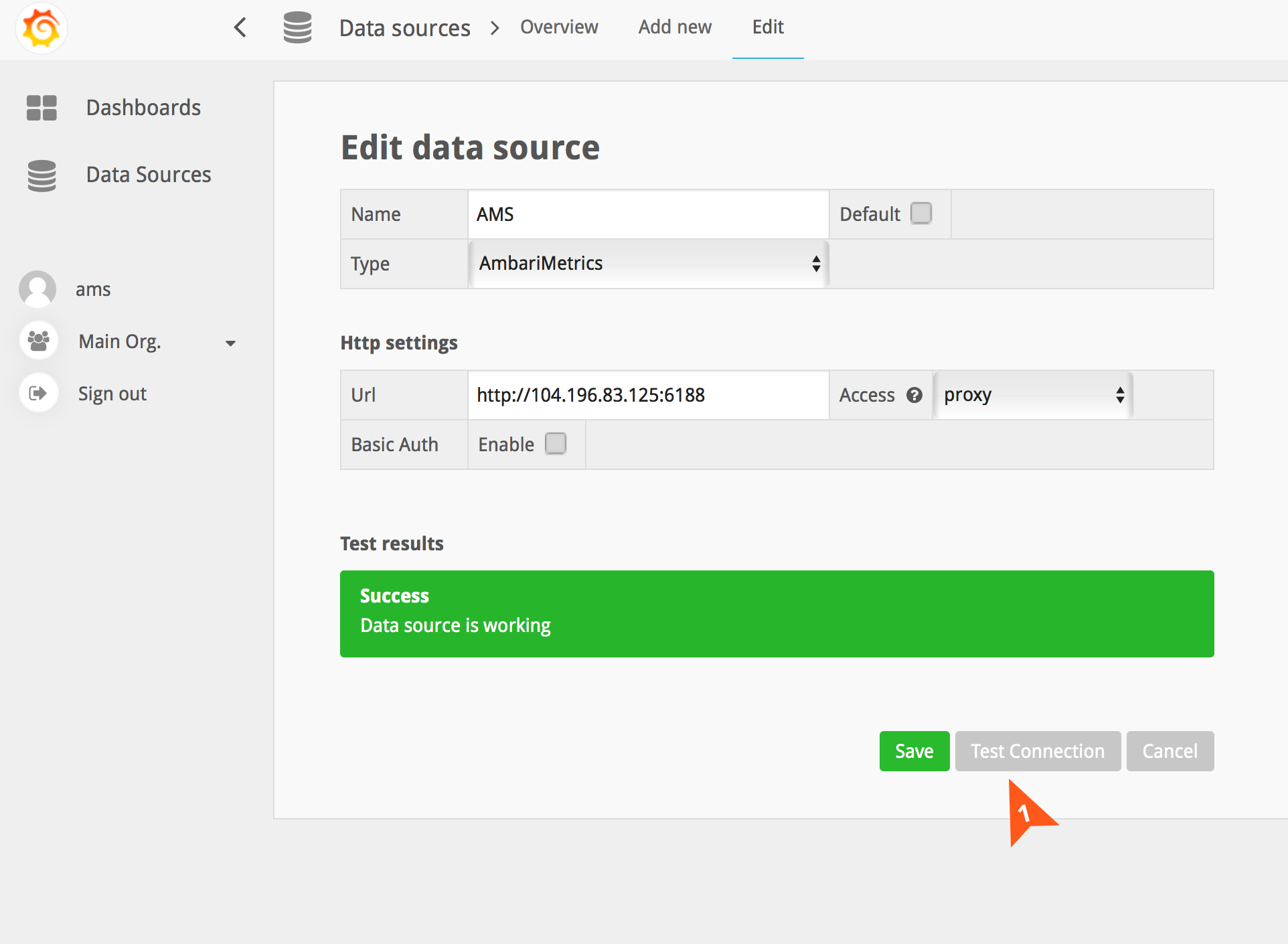
Task: Click the Grafana logo icon
Action: pos(42,28)
